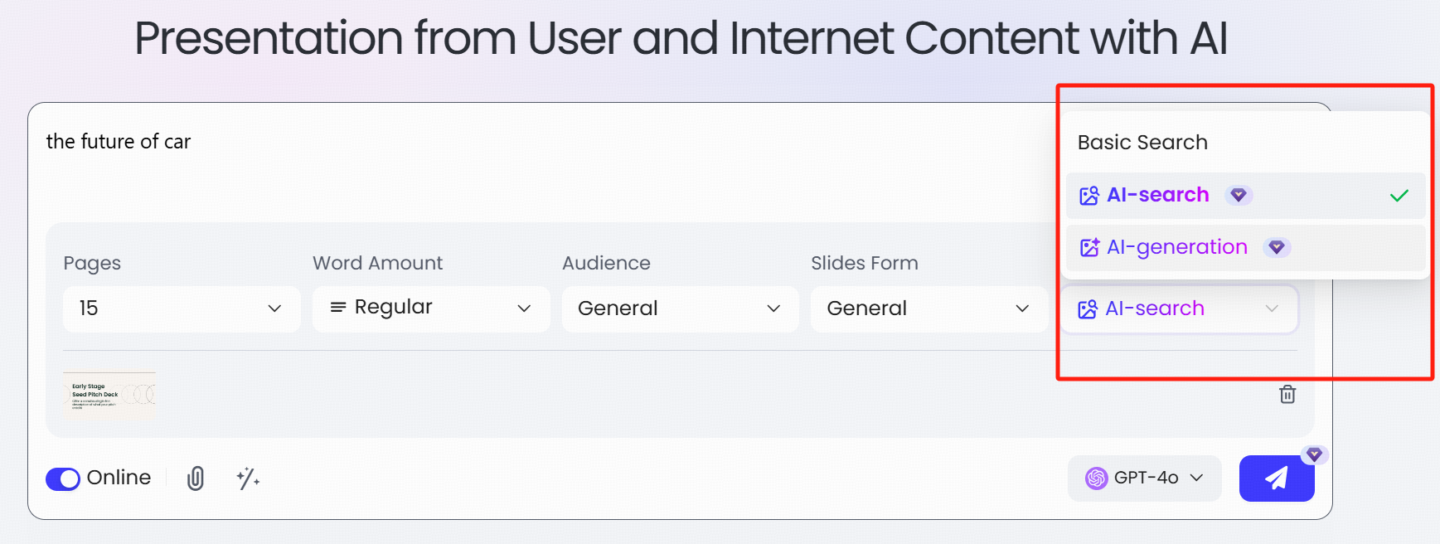The width and height of the screenshot is (1440, 544).
Task: Click the diamond badge on send button
Action: (x=1314, y=455)
